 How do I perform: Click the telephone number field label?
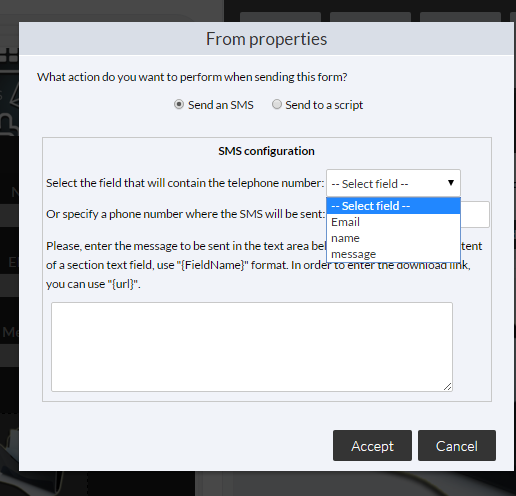[185, 183]
